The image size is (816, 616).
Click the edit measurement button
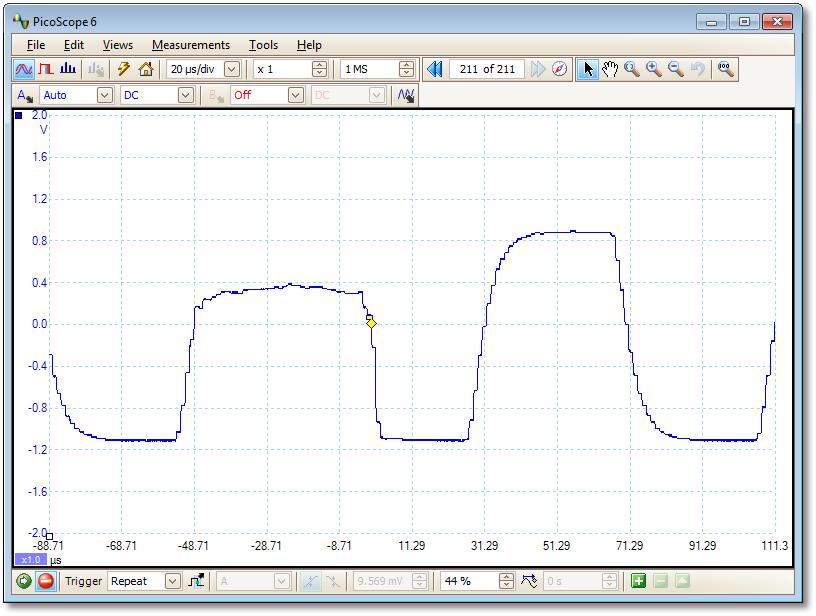click(x=682, y=581)
